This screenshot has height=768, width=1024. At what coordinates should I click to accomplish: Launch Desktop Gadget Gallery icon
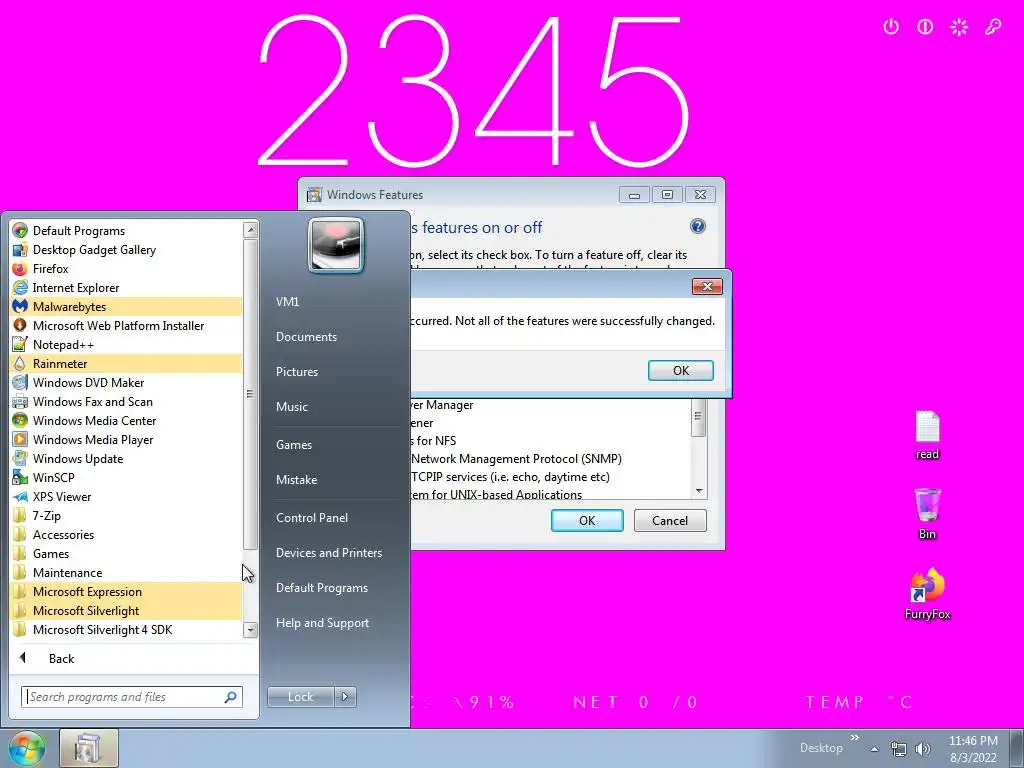click(x=20, y=249)
